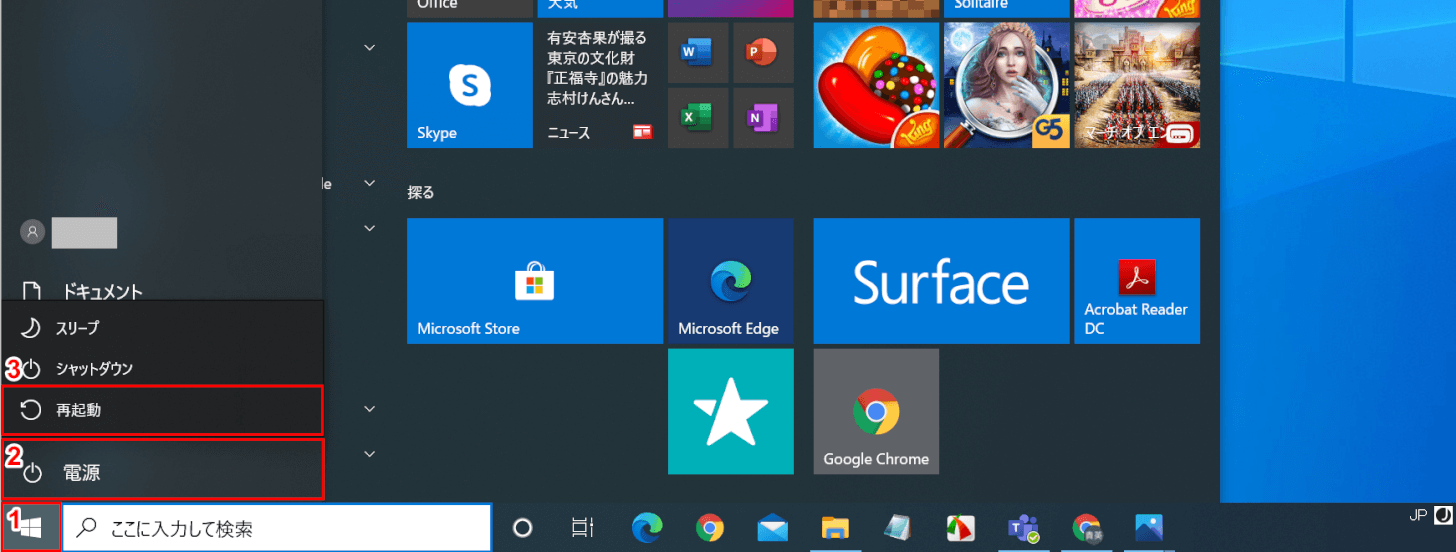This screenshot has height=552, width=1456.
Task: Open Task View on the taskbar
Action: pyautogui.click(x=581, y=528)
